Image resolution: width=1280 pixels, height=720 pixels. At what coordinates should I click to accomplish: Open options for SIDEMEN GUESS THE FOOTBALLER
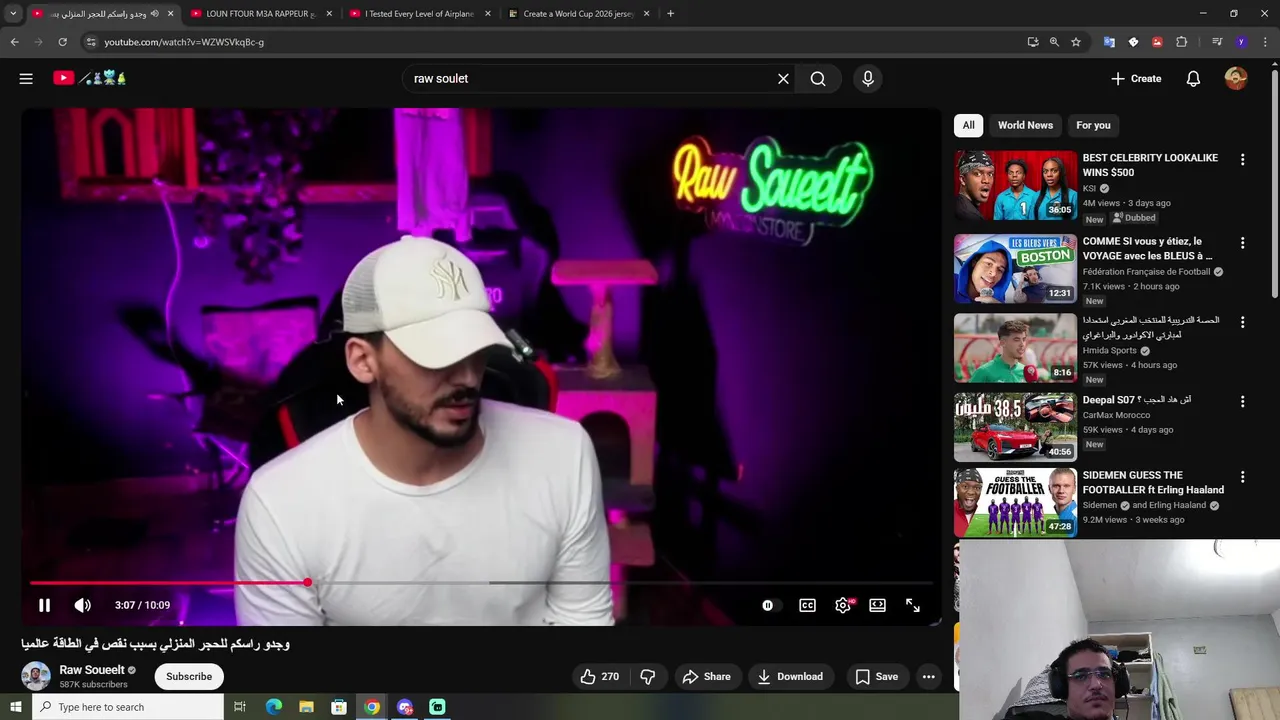[x=1242, y=477]
